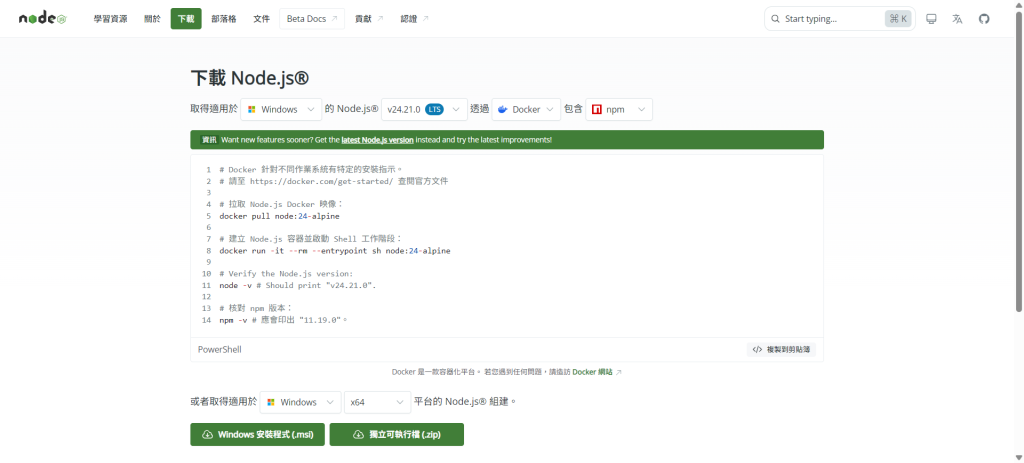Click the ⌘K shortcut badge
The height and width of the screenshot is (463, 1024).
[x=898, y=19]
